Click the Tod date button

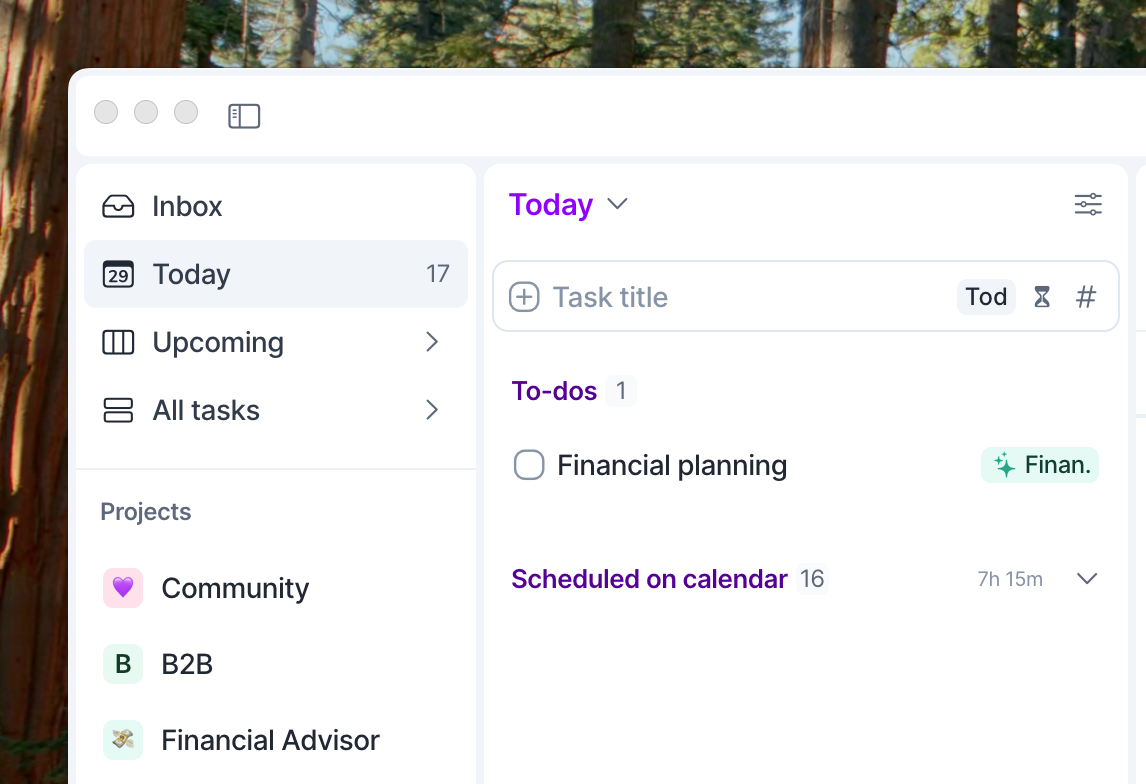986,297
